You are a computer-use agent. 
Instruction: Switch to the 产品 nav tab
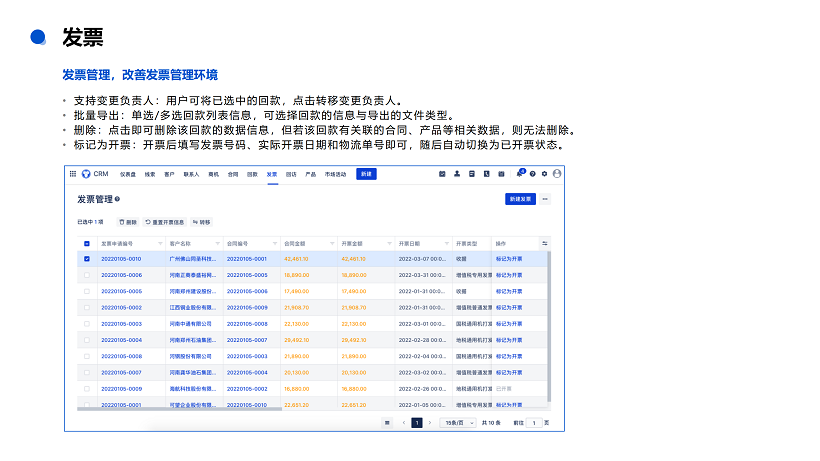[x=311, y=175]
